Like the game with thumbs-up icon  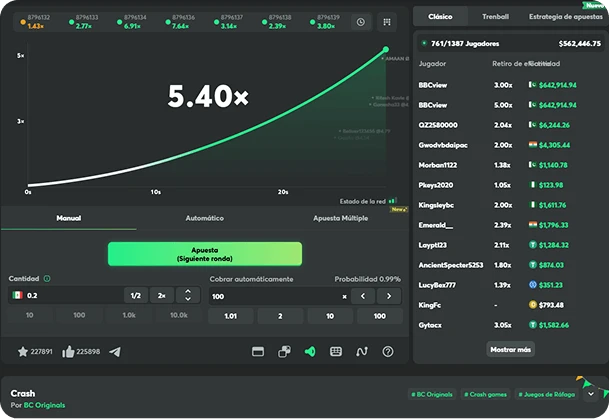[x=68, y=352]
